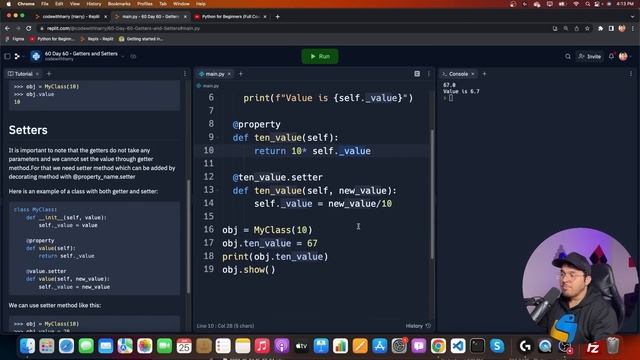
Task: Collapse the fold arrow on line 13
Action: [x=218, y=191]
